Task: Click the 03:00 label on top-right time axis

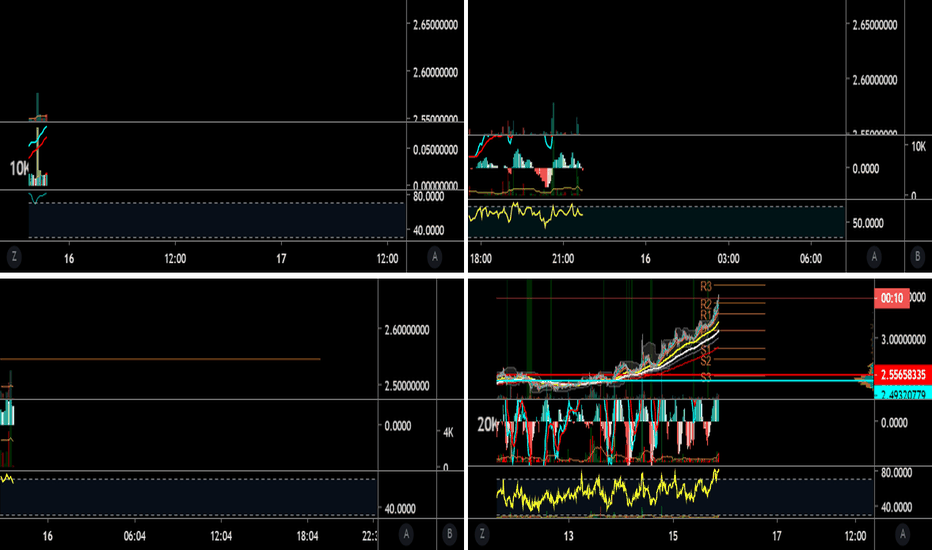Action: (x=728, y=259)
